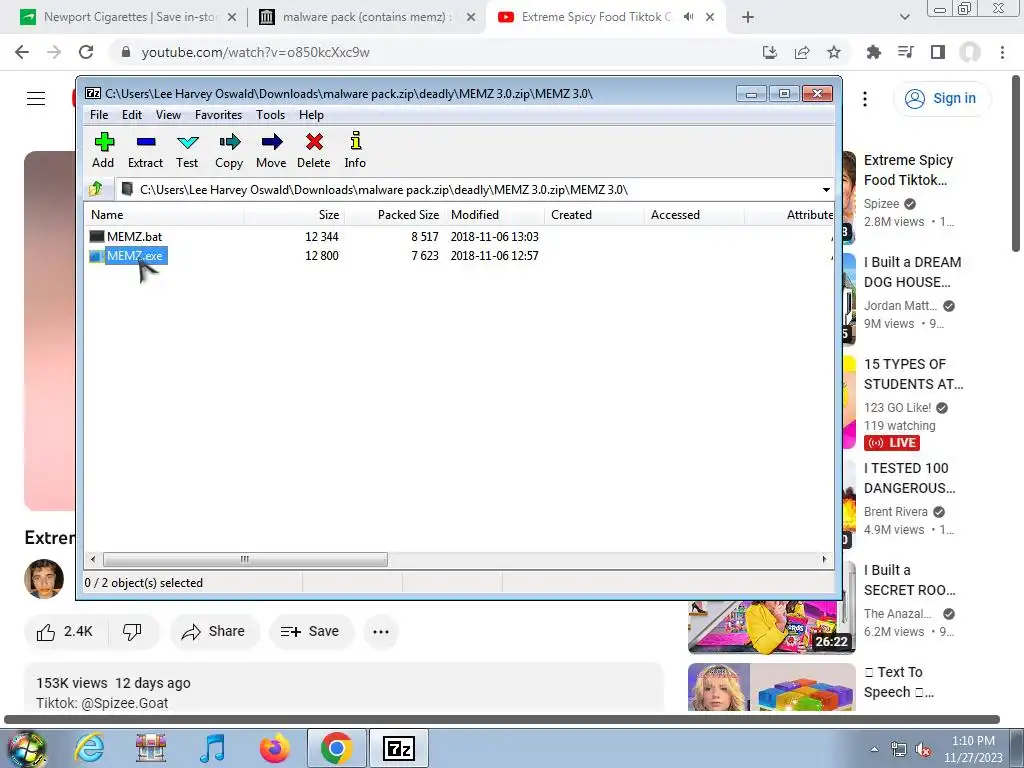Sort by the Accessed column header
The height and width of the screenshot is (768, 1024).
click(694, 215)
